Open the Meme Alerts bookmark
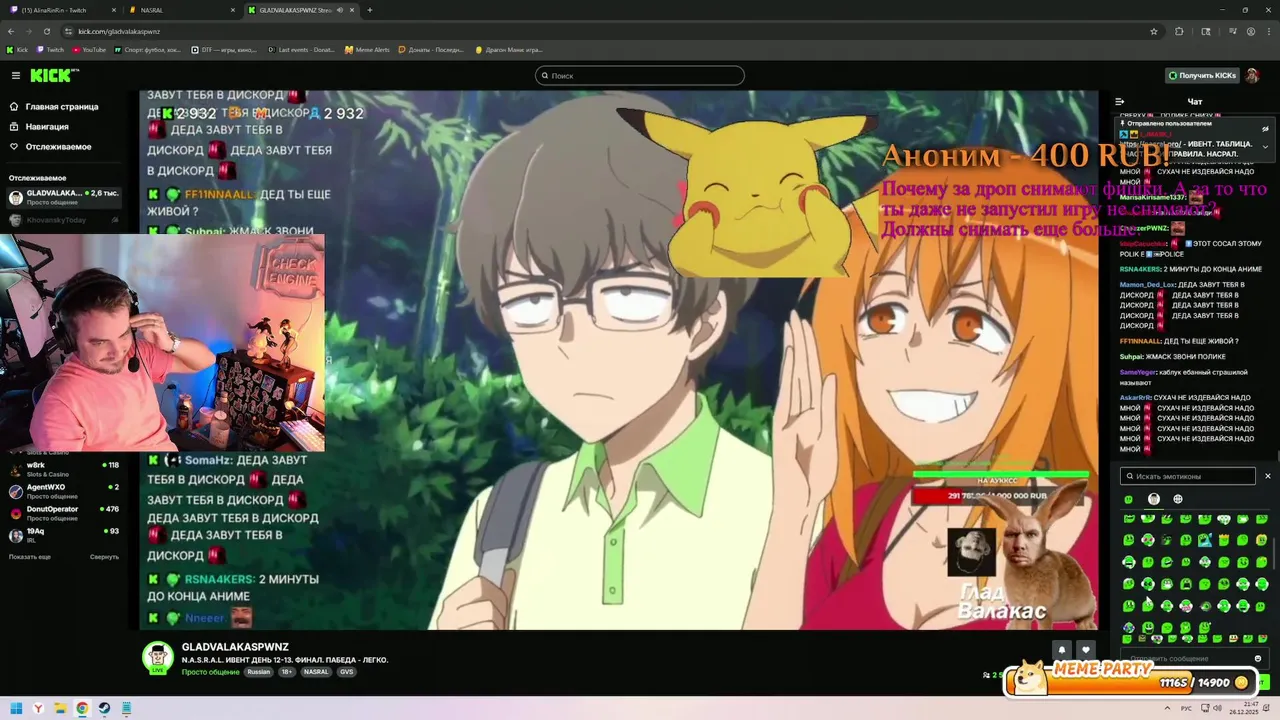Viewport: 1280px width, 720px height. point(367,49)
